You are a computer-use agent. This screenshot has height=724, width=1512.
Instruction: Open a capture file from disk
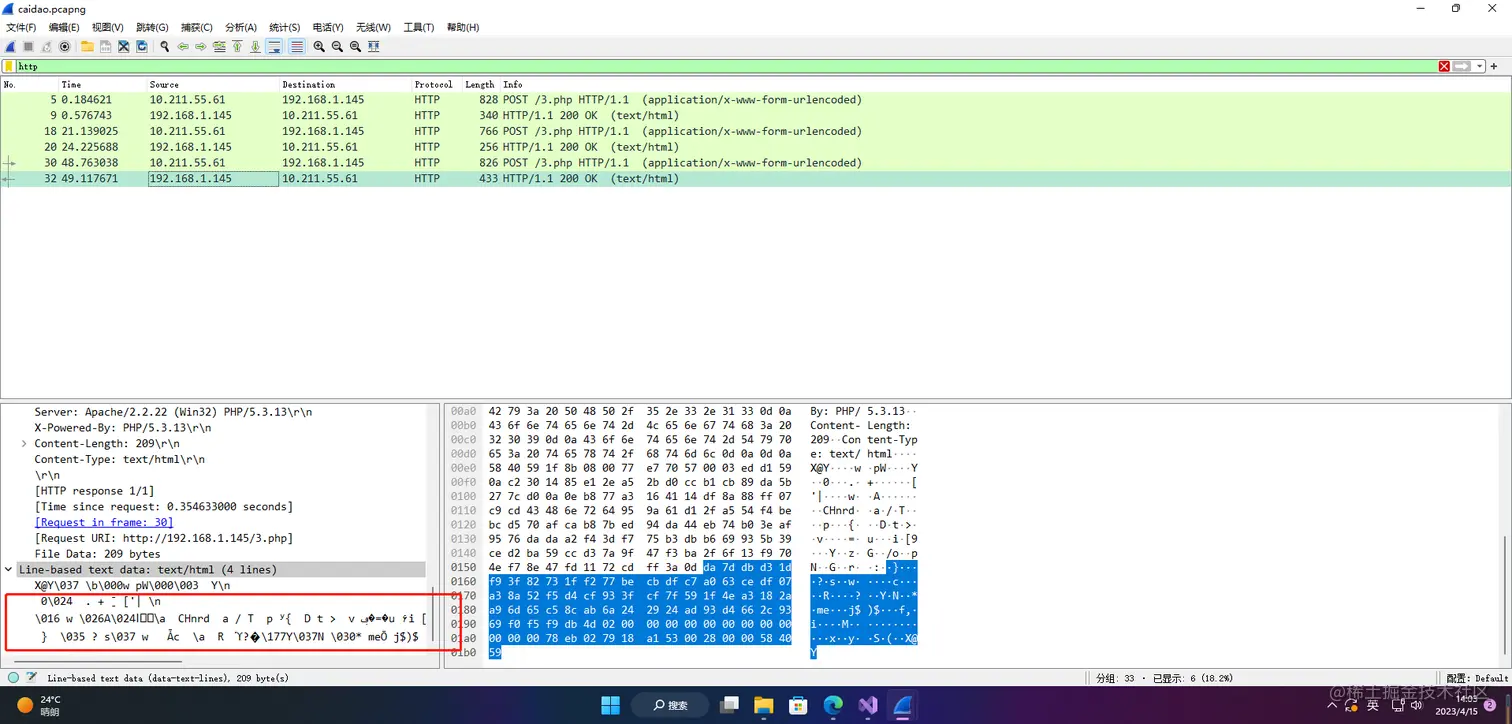[87, 47]
